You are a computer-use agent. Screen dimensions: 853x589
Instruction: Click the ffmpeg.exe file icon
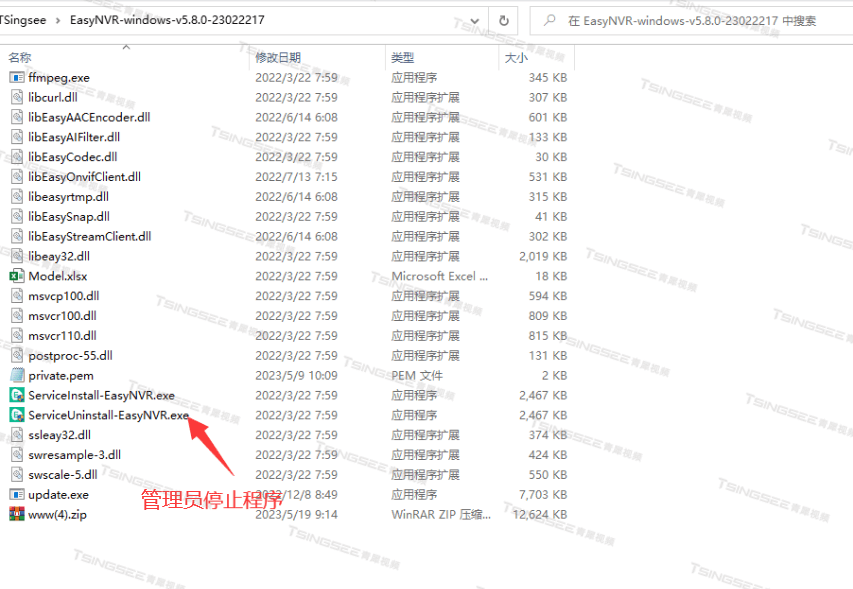(x=17, y=77)
